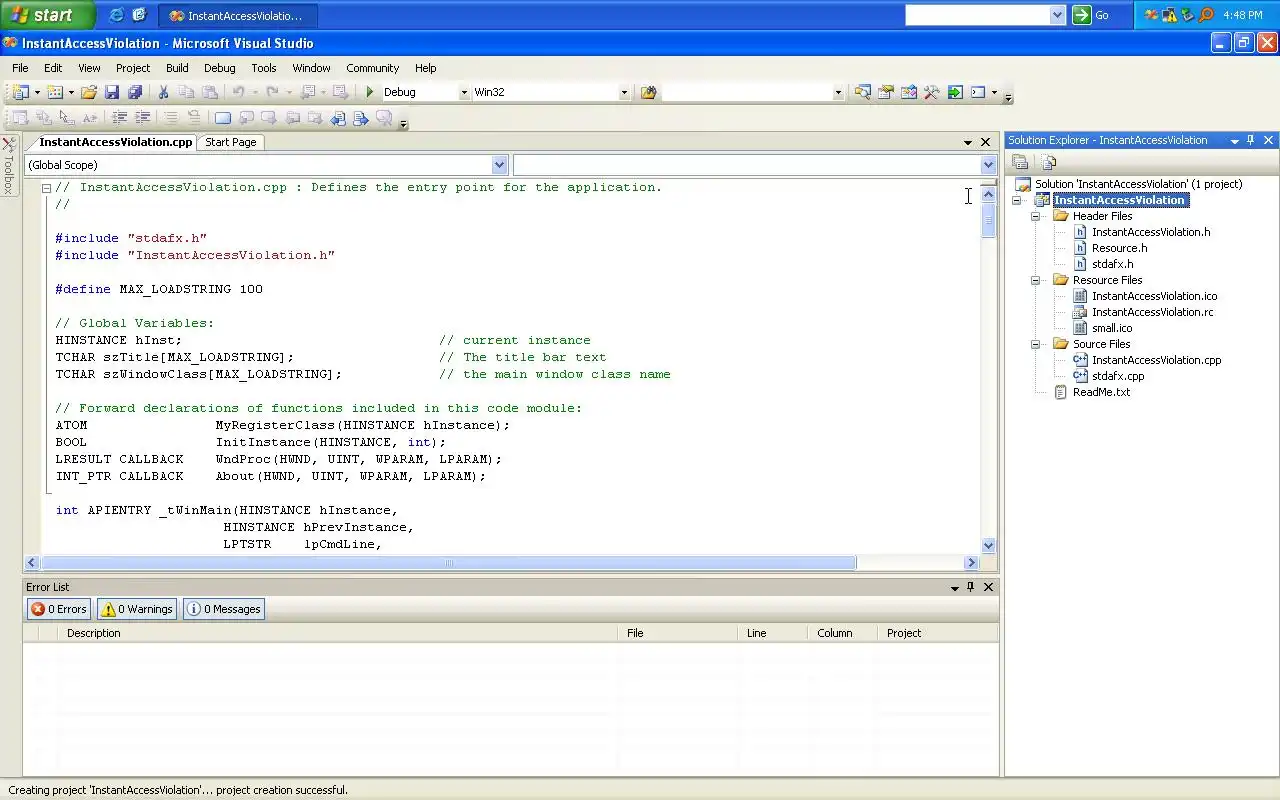The width and height of the screenshot is (1280, 800).
Task: Click the editor vertical scrollbar thumb
Action: click(x=989, y=220)
